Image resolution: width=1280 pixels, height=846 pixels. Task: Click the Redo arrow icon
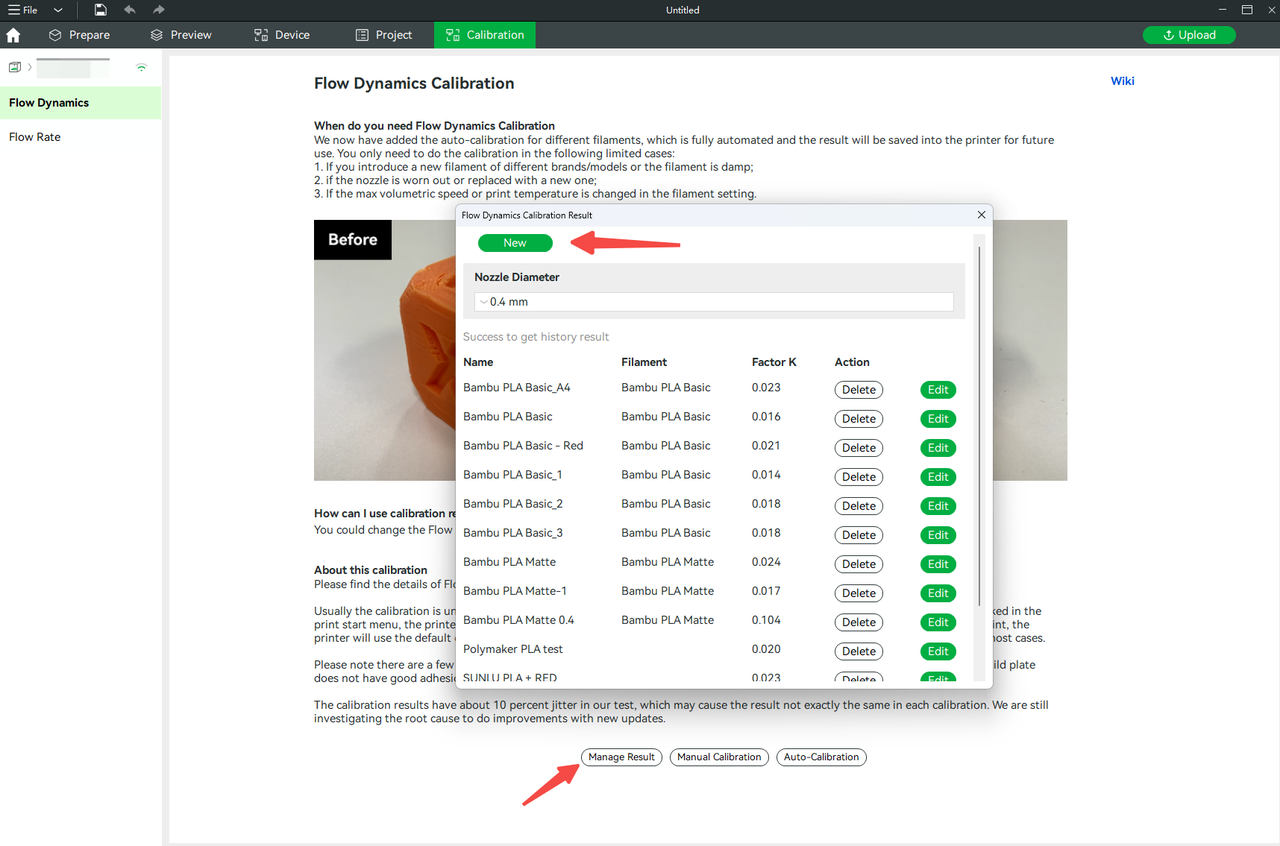click(x=159, y=10)
